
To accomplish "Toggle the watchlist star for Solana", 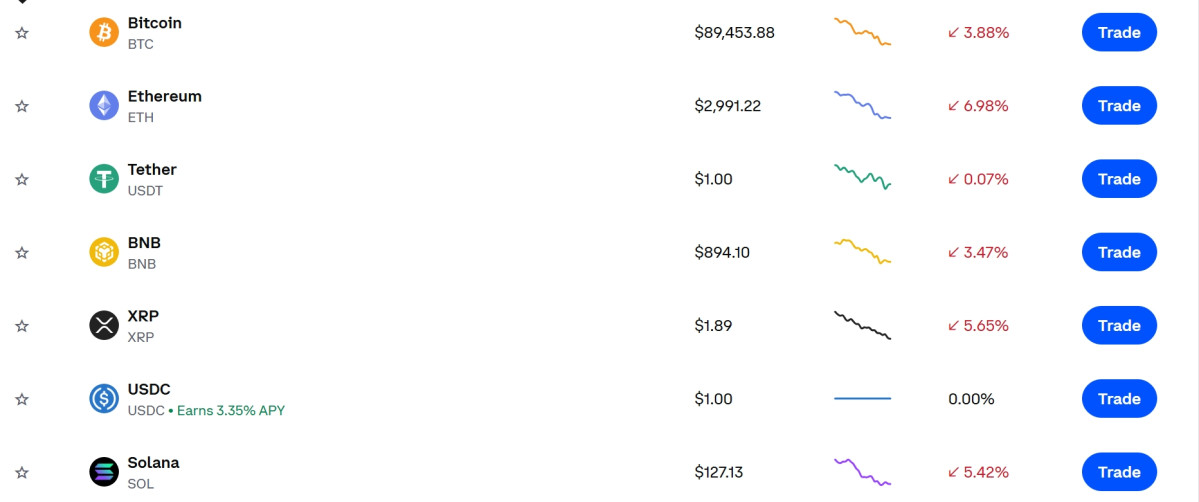I will (x=22, y=472).
